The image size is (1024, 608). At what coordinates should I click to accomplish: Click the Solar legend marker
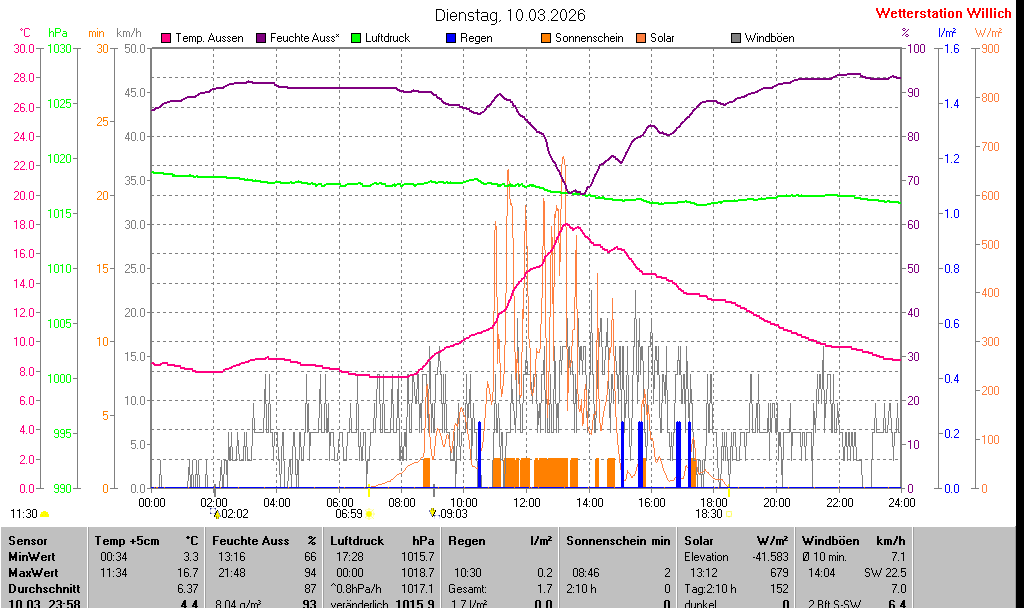[641, 38]
